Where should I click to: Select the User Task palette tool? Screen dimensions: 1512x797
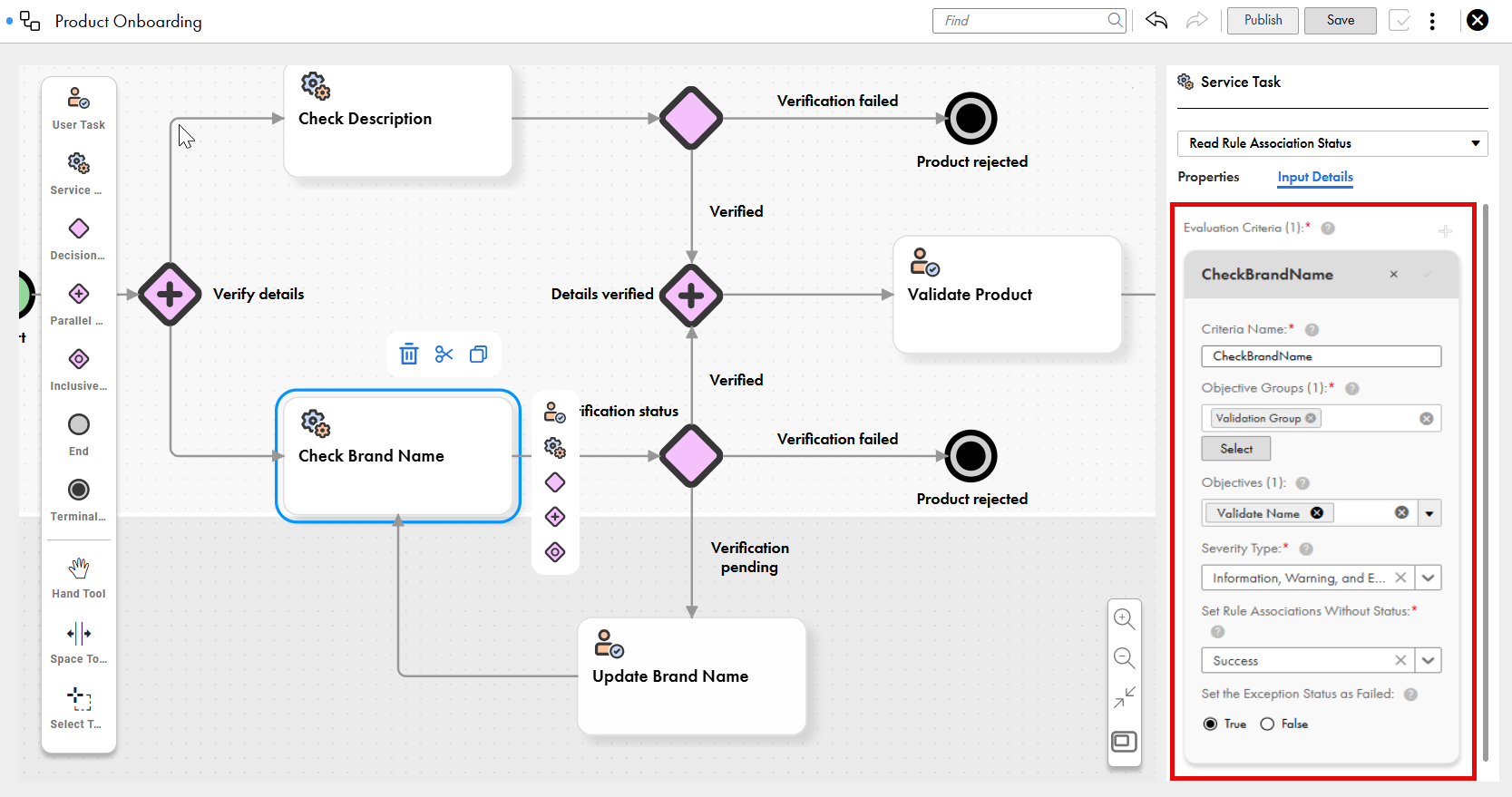pos(79,108)
